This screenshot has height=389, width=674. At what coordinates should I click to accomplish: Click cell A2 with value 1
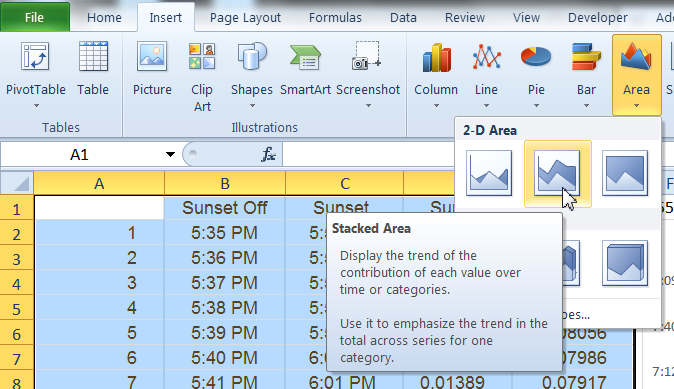pos(99,233)
